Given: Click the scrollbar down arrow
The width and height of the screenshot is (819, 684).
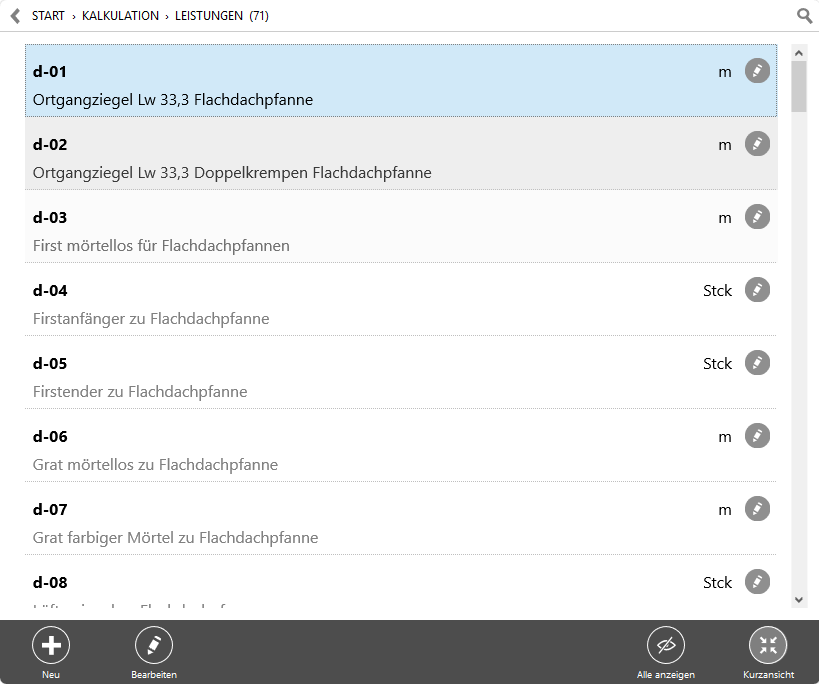Looking at the screenshot, I should (798, 600).
